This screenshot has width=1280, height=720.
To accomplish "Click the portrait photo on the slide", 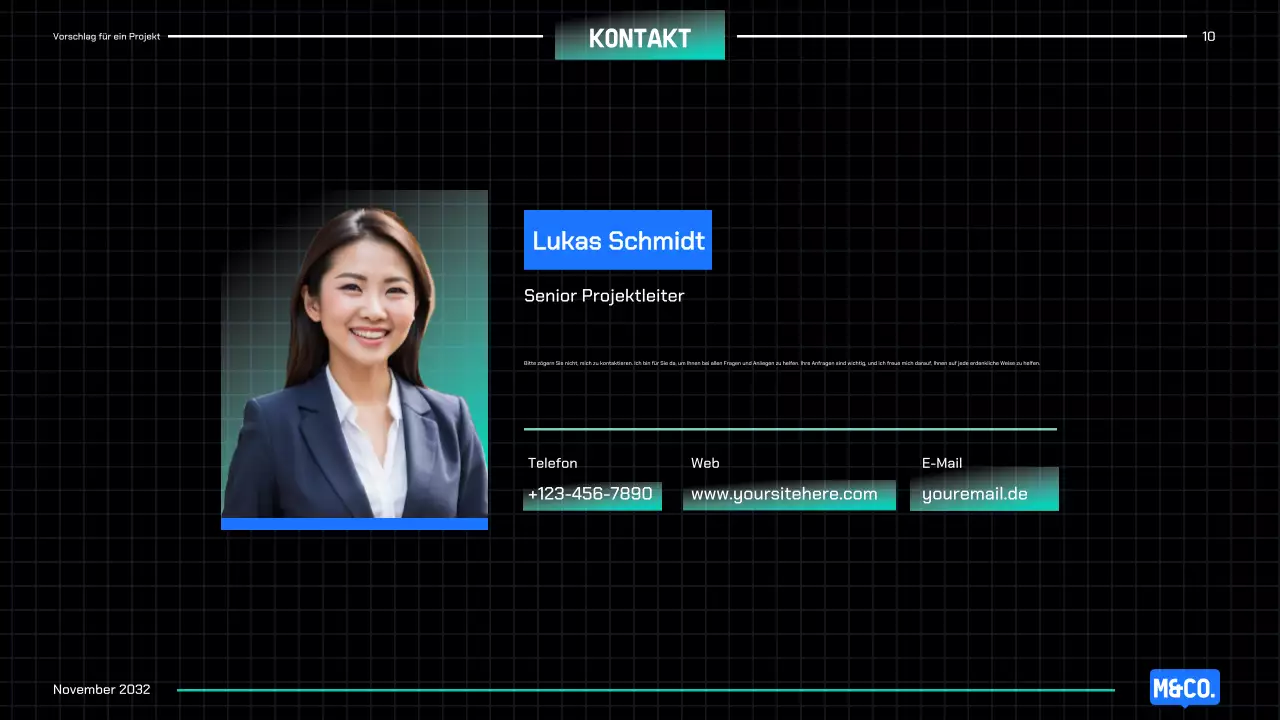I will (354, 354).
